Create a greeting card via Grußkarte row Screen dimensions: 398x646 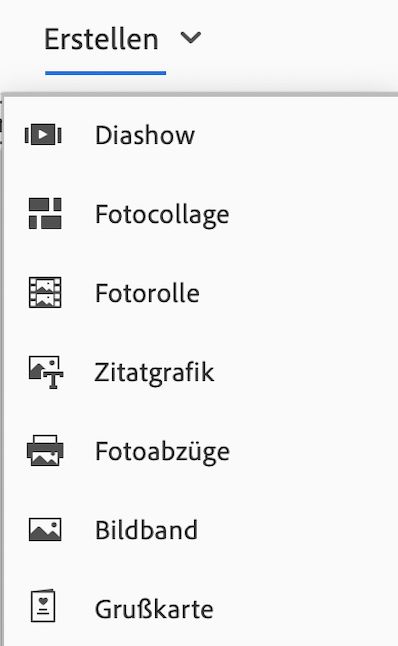pos(201,608)
